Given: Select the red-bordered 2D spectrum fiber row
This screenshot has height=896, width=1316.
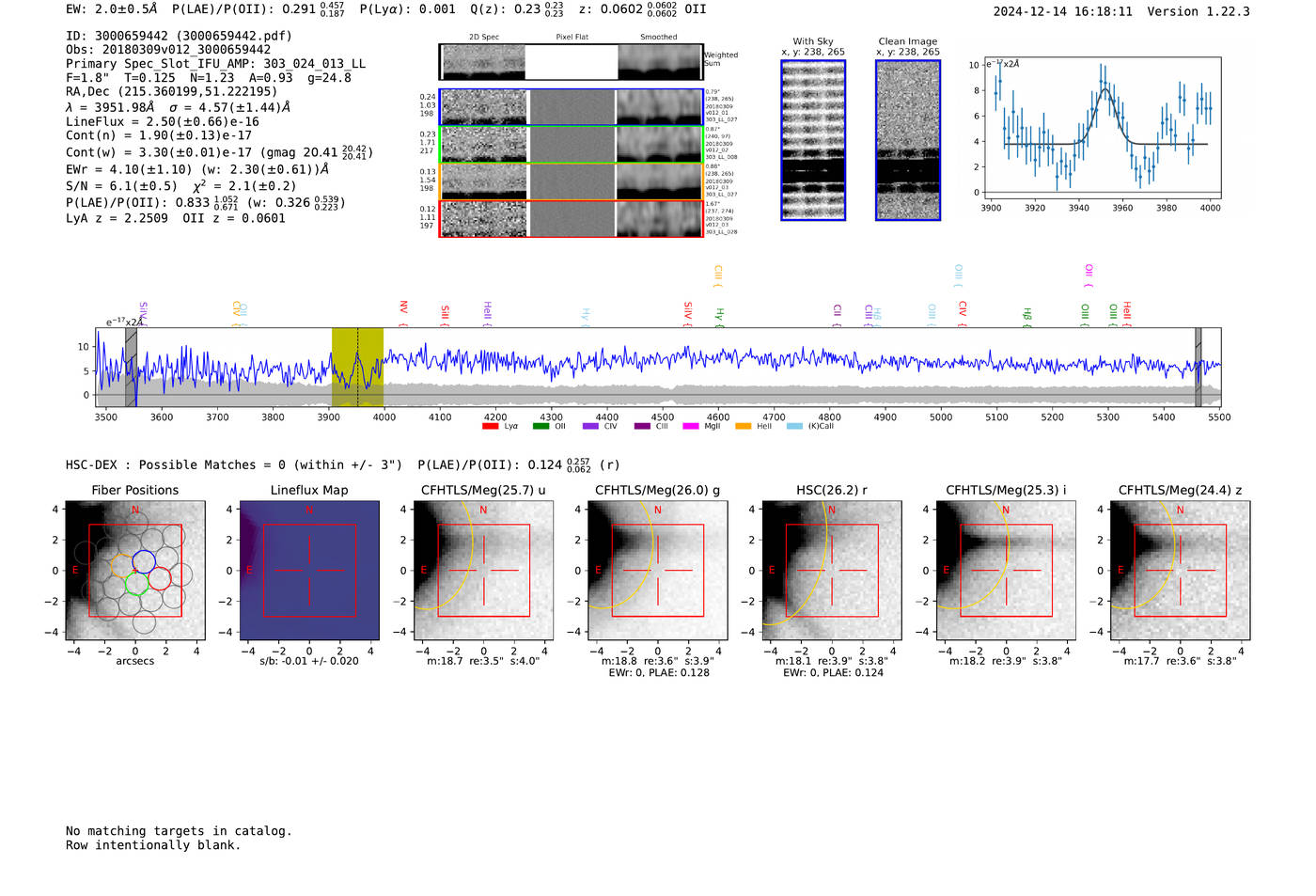Looking at the screenshot, I should coord(572,219).
